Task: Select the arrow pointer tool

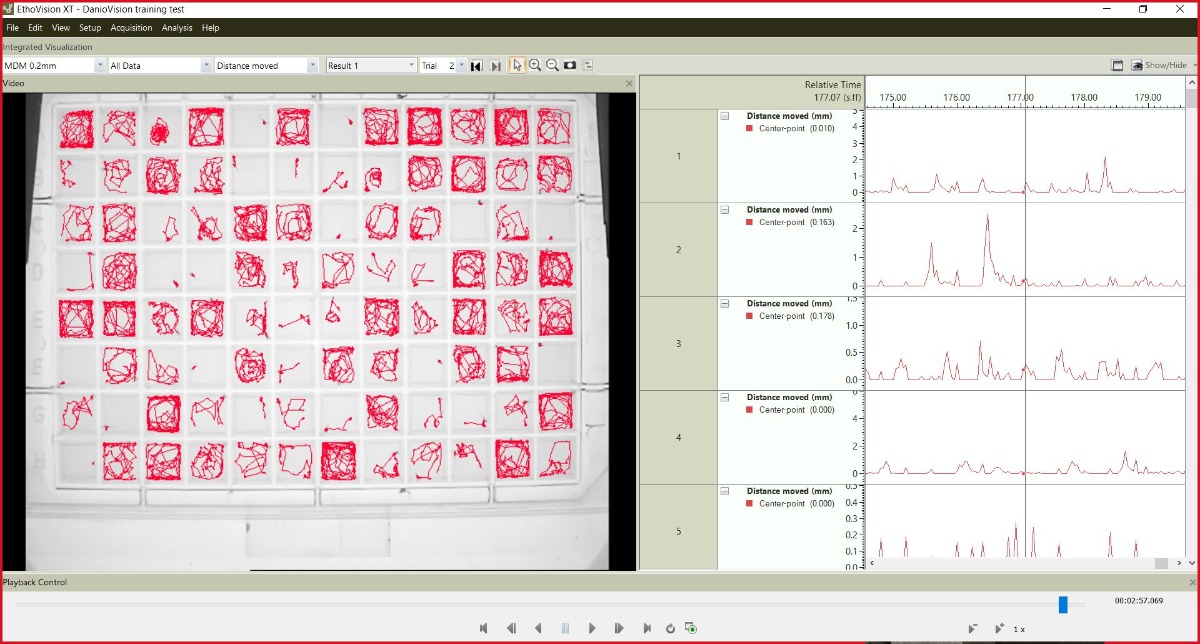Action: pos(517,65)
